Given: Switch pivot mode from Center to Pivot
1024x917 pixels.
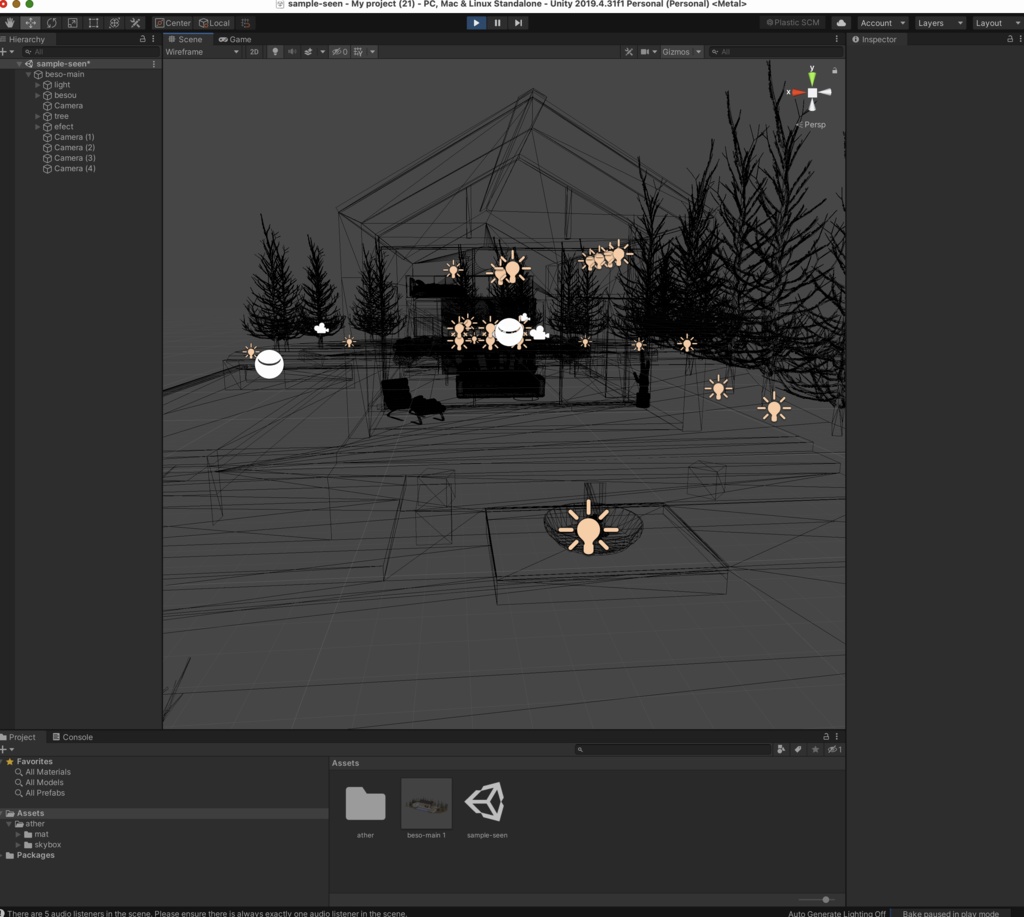Looking at the screenshot, I should [175, 22].
